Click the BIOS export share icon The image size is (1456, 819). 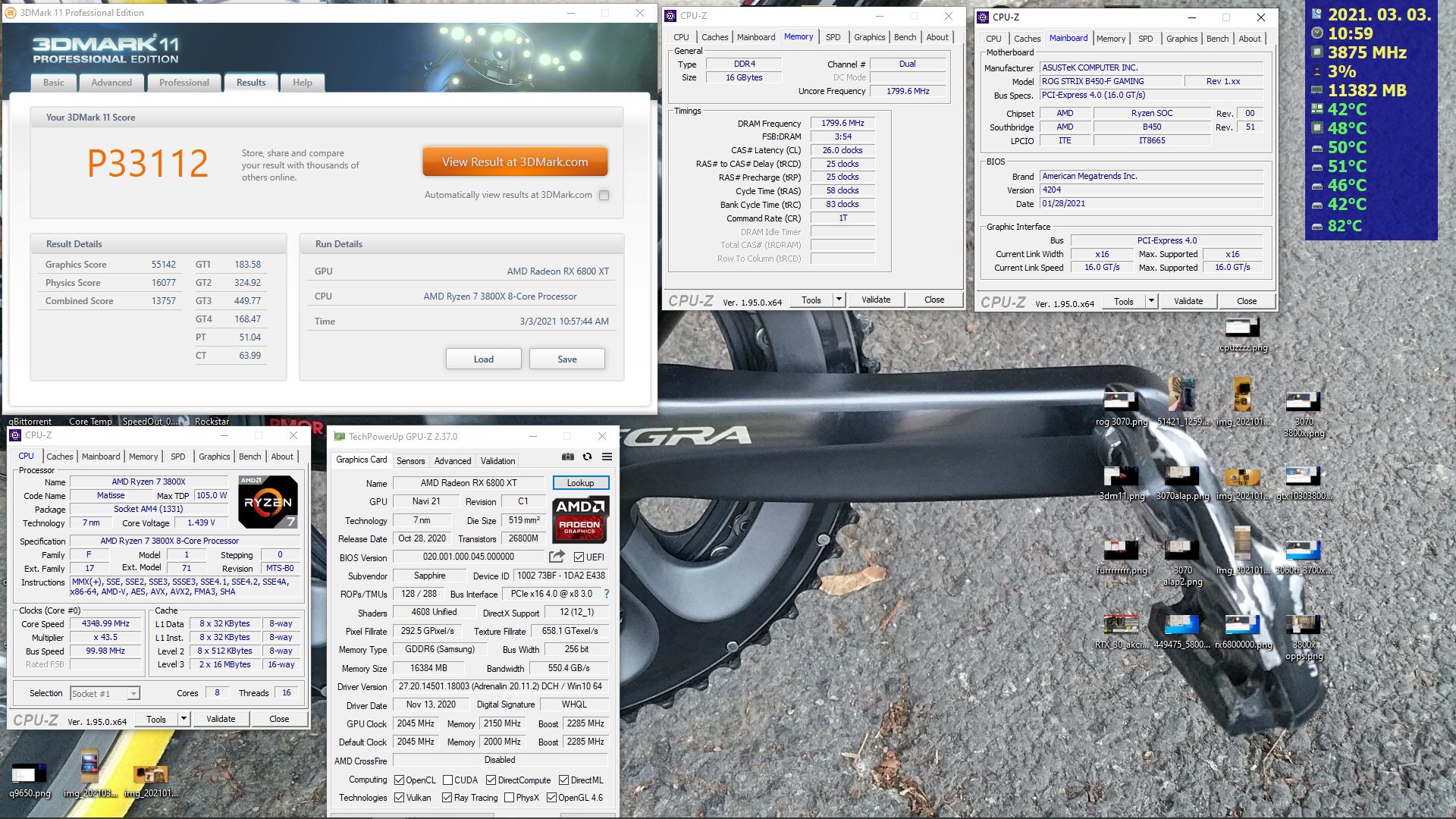(x=557, y=557)
